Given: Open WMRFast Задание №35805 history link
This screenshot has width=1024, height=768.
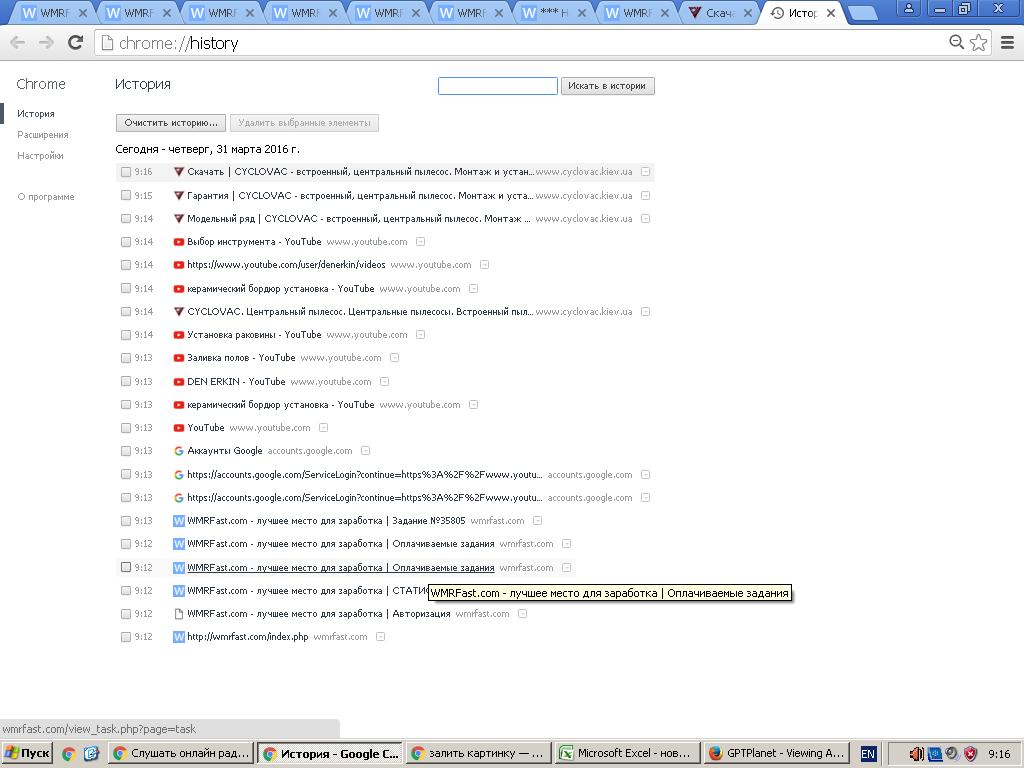Looking at the screenshot, I should click(326, 520).
